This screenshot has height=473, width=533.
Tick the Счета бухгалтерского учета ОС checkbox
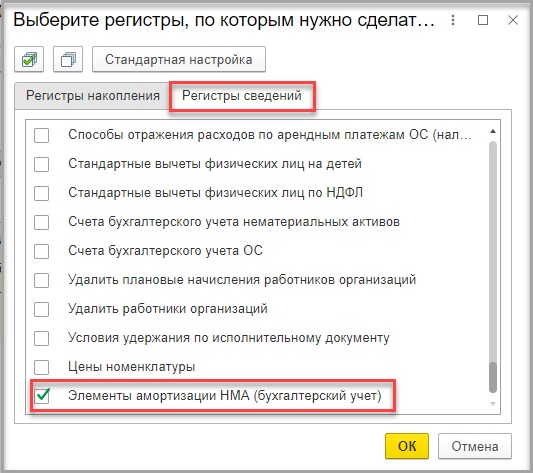click(x=42, y=251)
